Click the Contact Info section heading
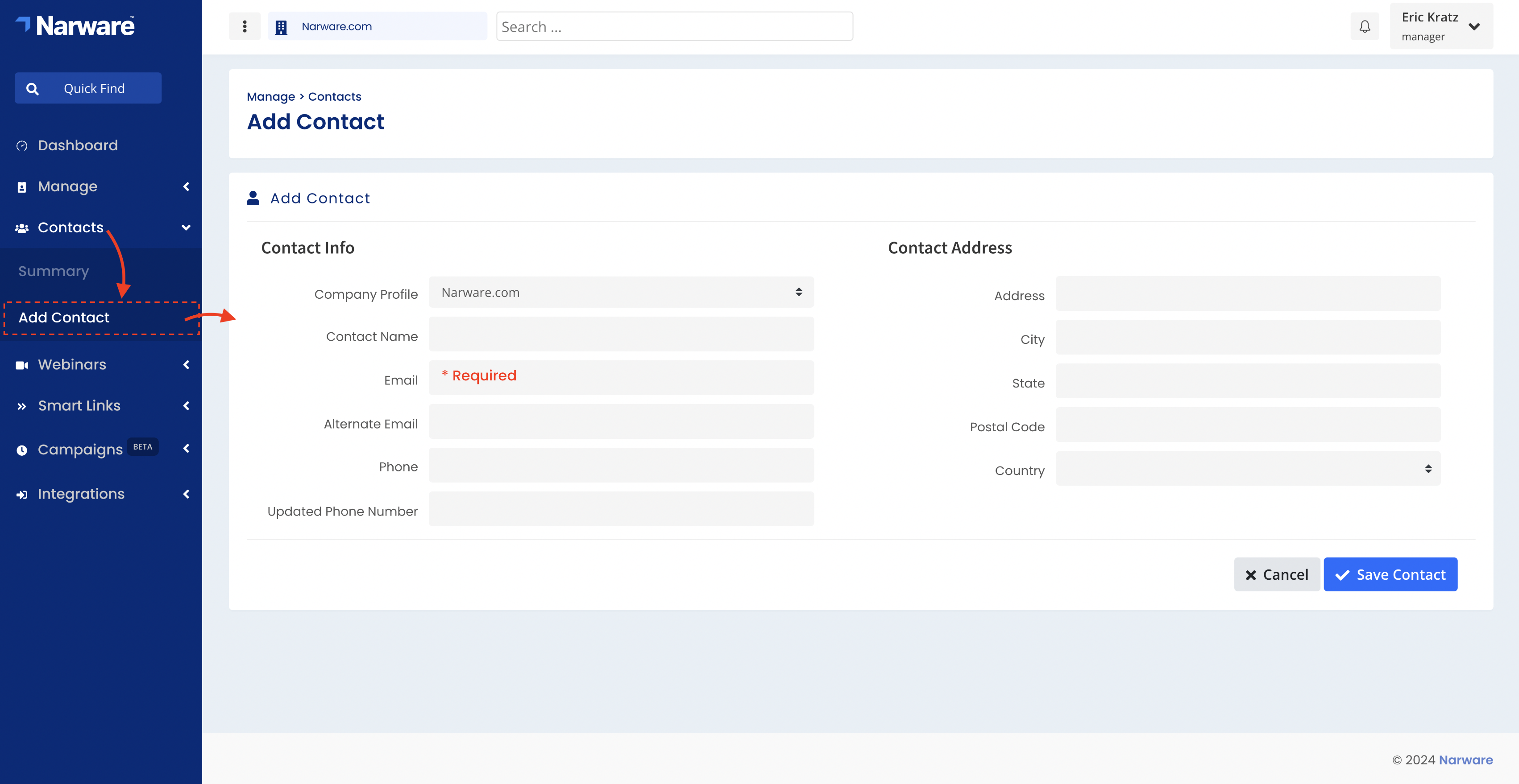 308,248
